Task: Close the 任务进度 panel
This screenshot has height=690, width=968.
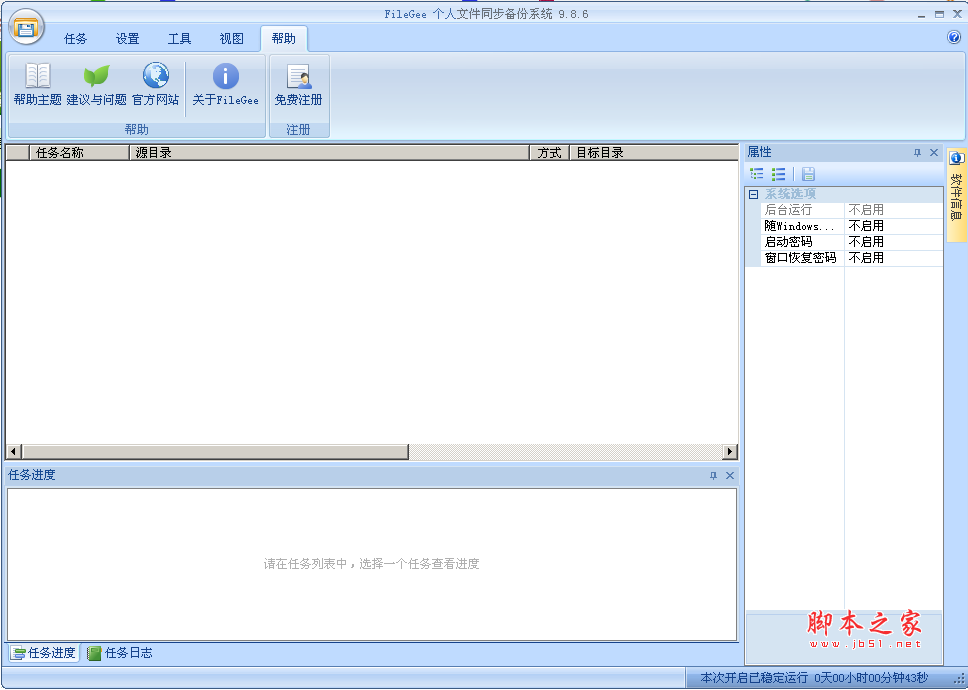Action: click(x=730, y=475)
